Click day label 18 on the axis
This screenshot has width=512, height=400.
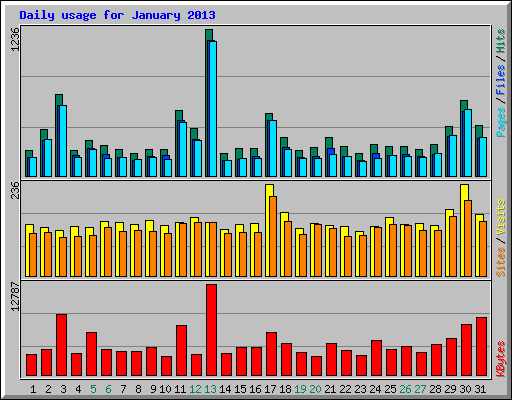coord(285,389)
